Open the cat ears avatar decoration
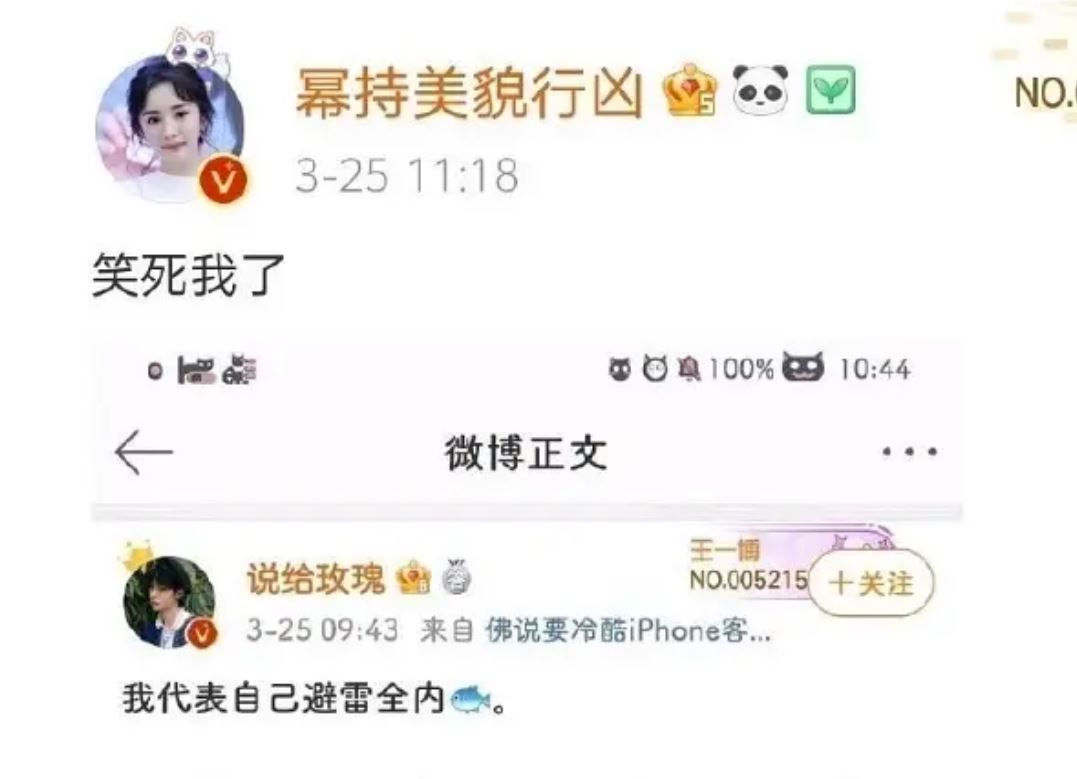Image resolution: width=1077 pixels, height=779 pixels. pos(196,47)
